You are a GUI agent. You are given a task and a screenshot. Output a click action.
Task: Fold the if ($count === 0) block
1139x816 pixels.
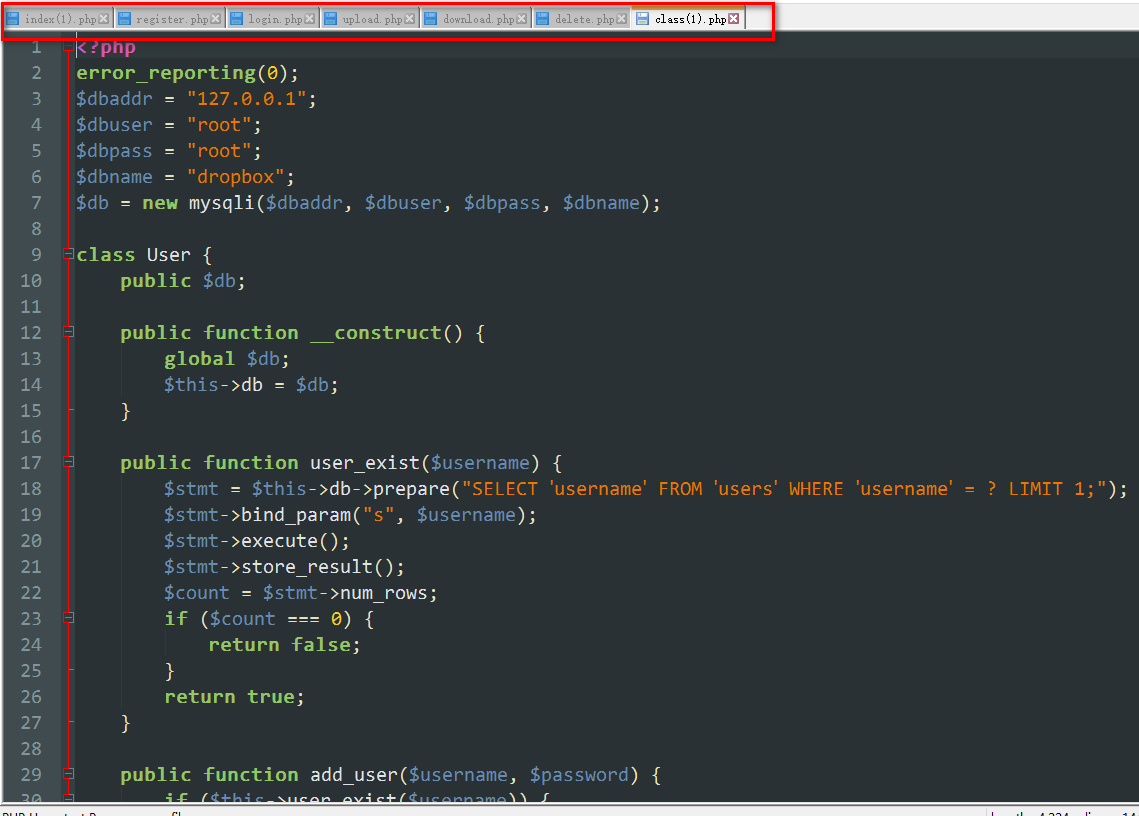pos(68,618)
